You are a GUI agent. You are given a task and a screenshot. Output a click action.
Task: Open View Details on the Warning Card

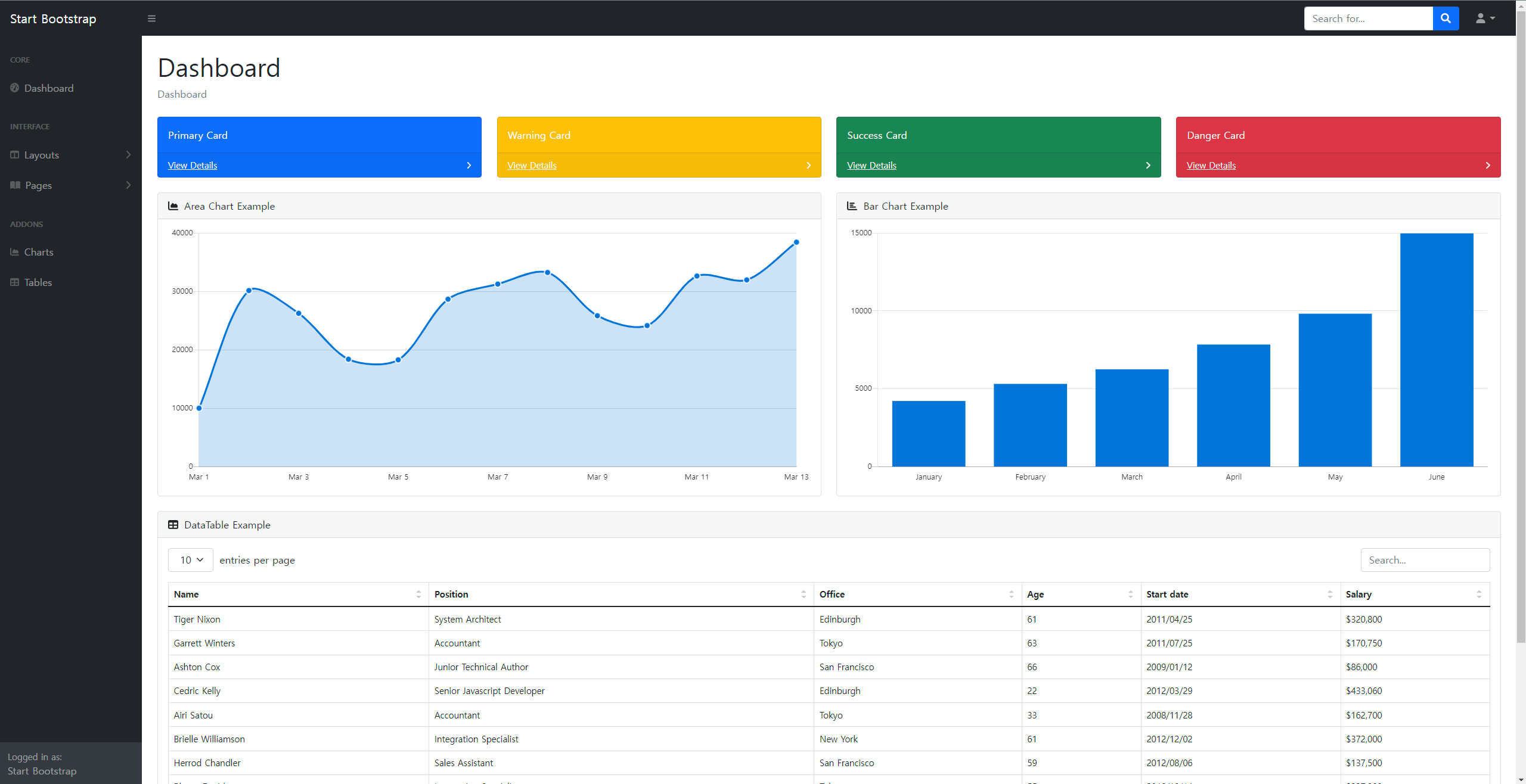pos(532,165)
